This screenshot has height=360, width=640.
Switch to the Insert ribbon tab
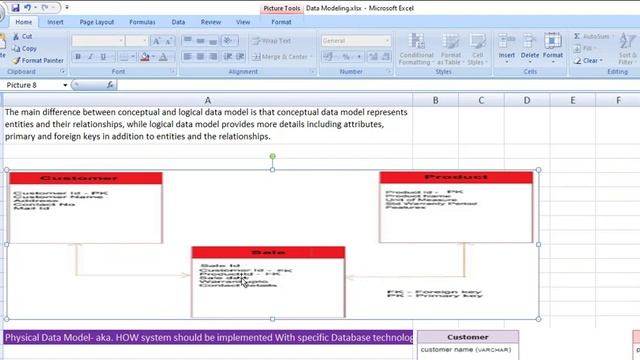(x=55, y=22)
